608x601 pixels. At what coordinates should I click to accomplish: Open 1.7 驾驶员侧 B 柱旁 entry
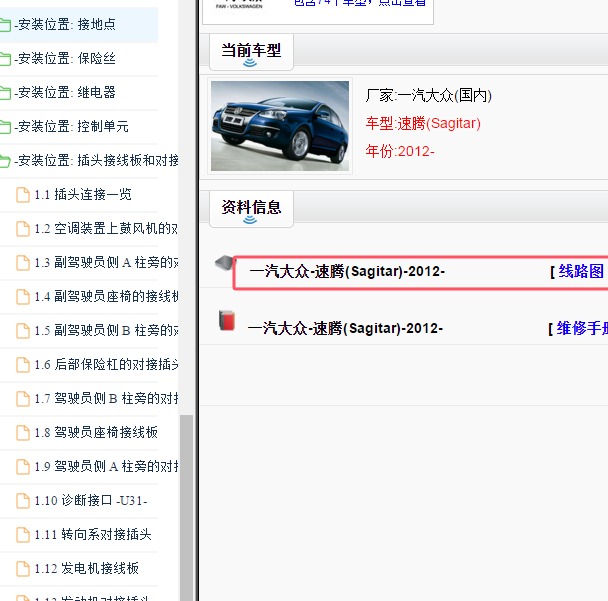click(x=106, y=398)
